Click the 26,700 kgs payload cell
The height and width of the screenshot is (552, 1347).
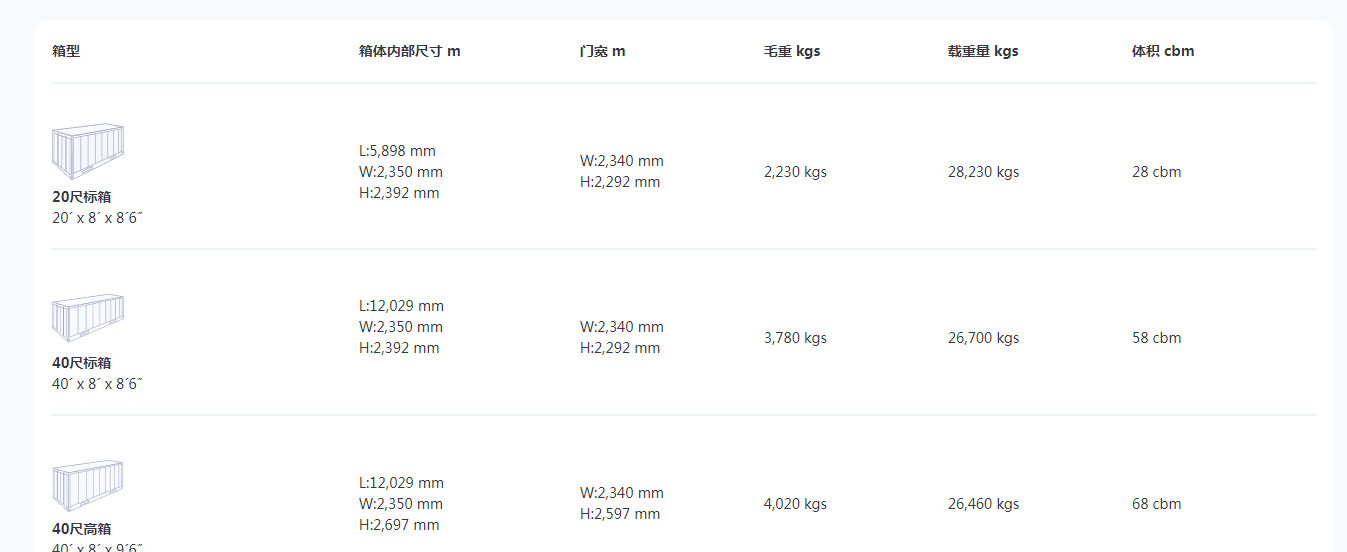point(984,338)
